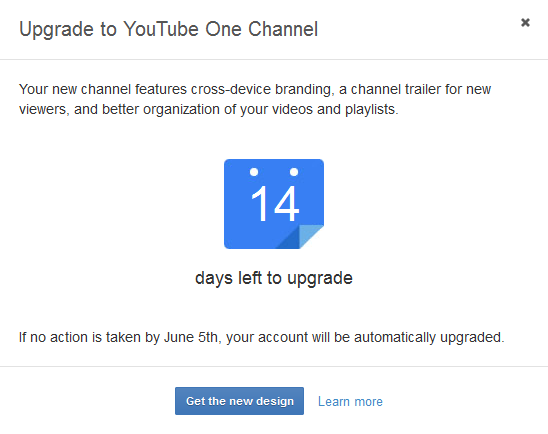Click the number 14 on the calendar
Screen dimensions: 548x434
click(275, 204)
